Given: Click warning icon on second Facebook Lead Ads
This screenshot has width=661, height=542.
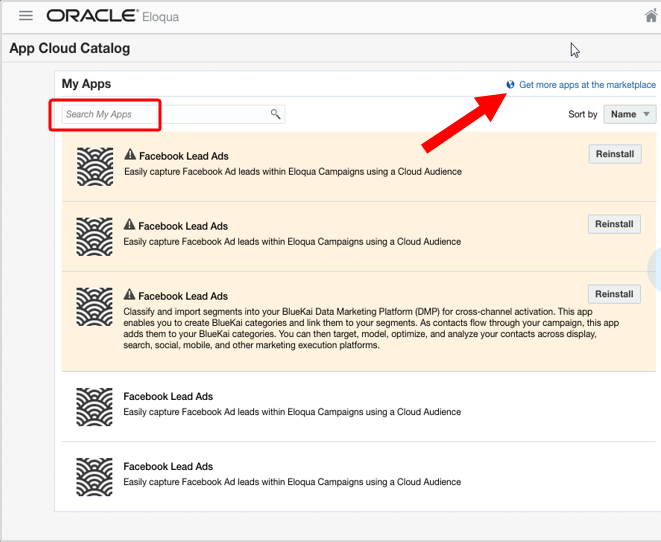Looking at the screenshot, I should click(129, 224).
